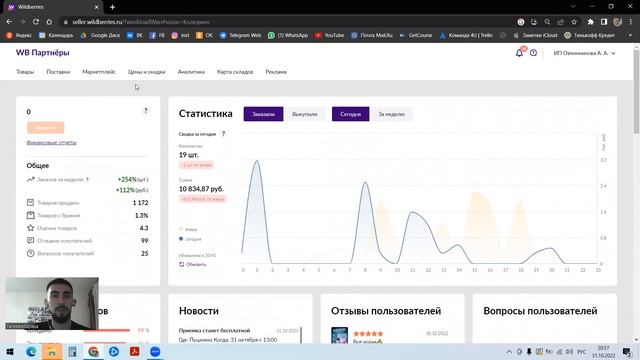Open the Chrome taskbar icon
Screen dimensions: 640x360
point(93,352)
